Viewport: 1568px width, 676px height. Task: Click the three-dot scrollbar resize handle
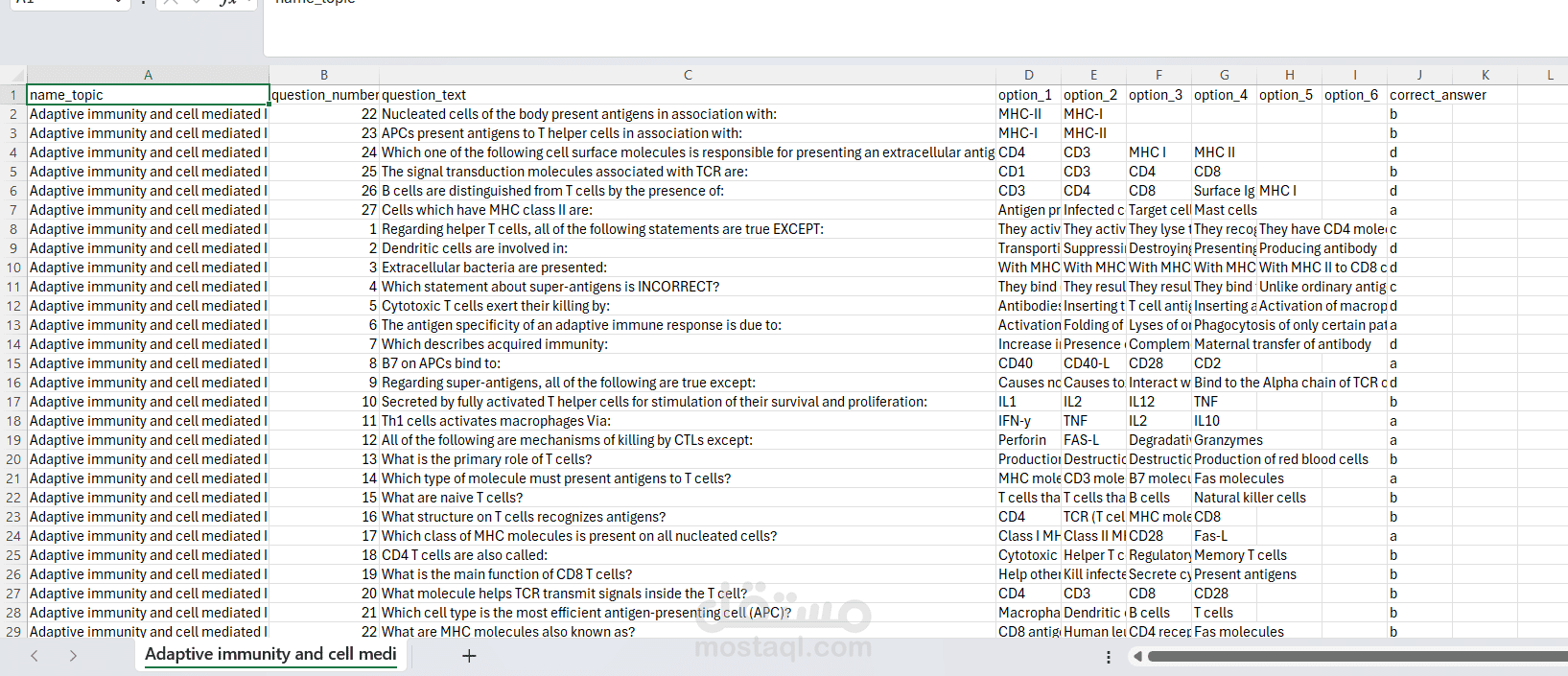(1109, 657)
